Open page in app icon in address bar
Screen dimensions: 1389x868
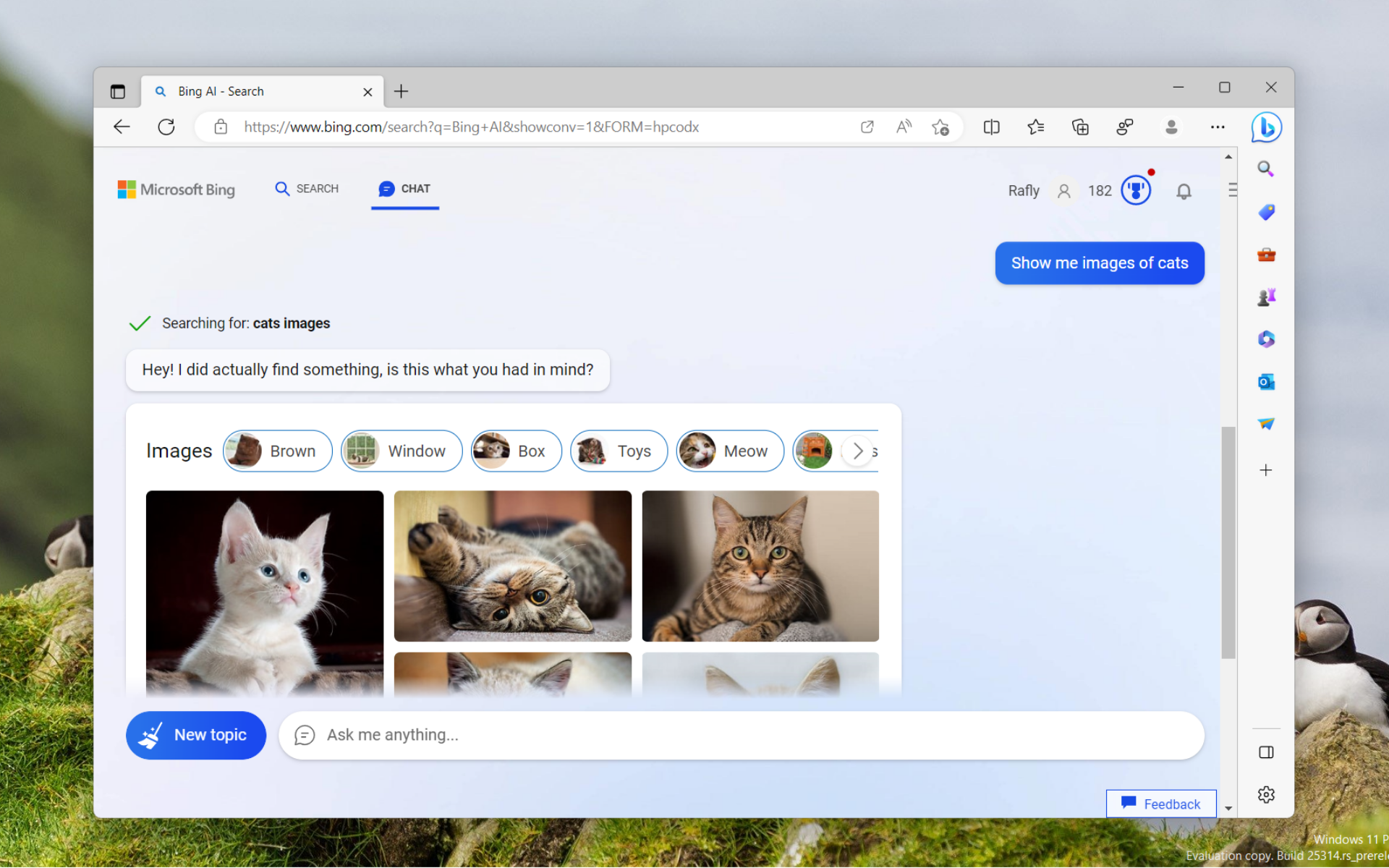coord(867,127)
